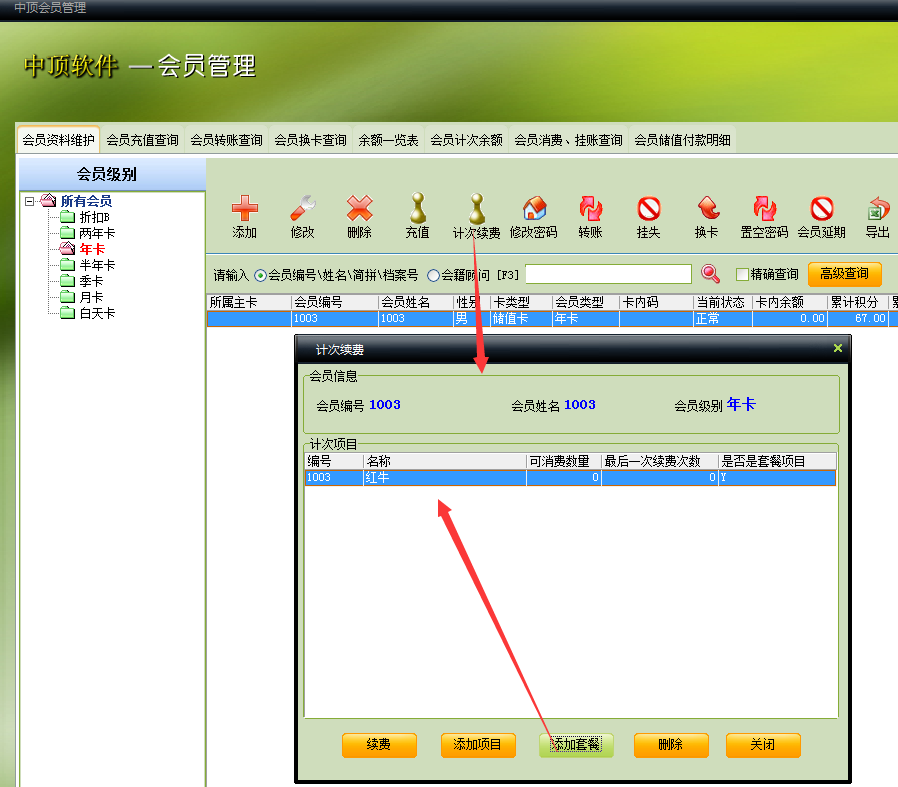
Task: Click 储值卡 cell in member row
Action: tap(521, 318)
